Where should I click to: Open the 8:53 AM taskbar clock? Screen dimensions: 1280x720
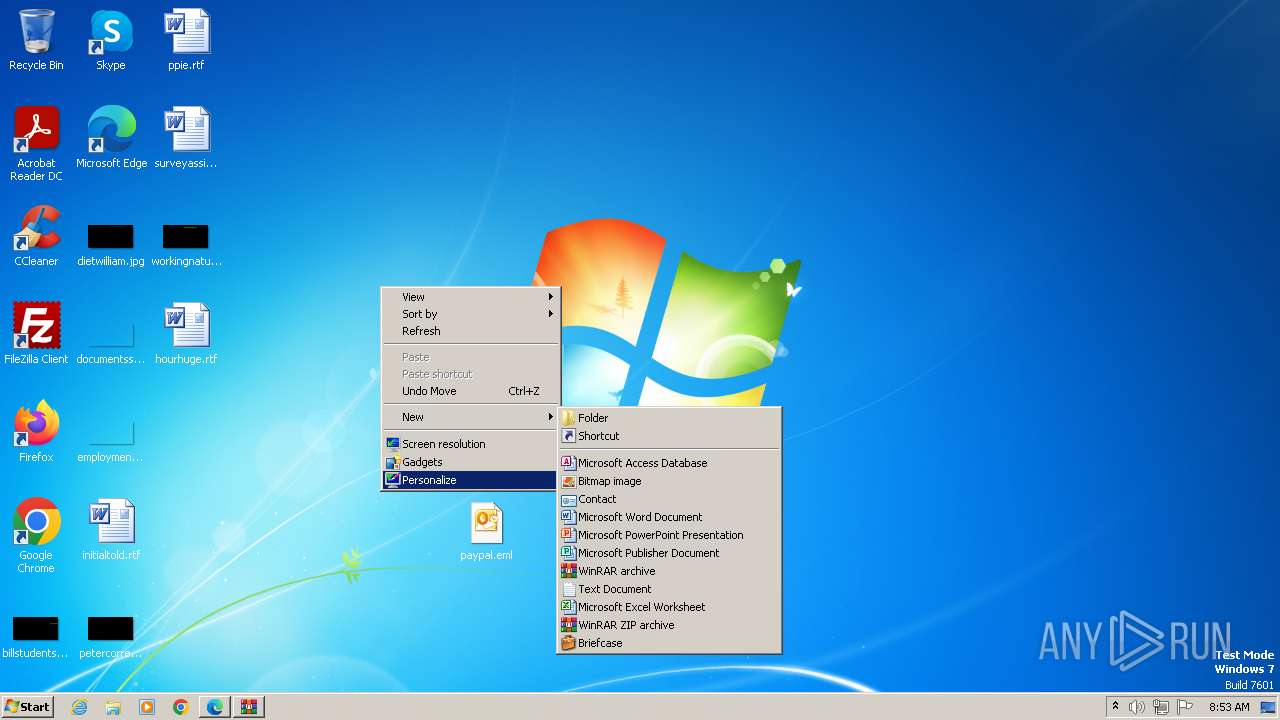tap(1229, 707)
